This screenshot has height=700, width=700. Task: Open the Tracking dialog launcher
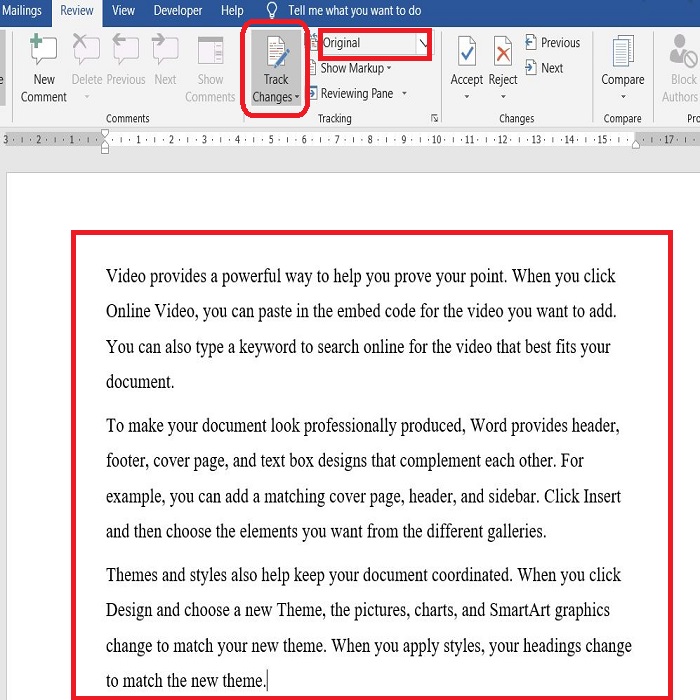434,118
